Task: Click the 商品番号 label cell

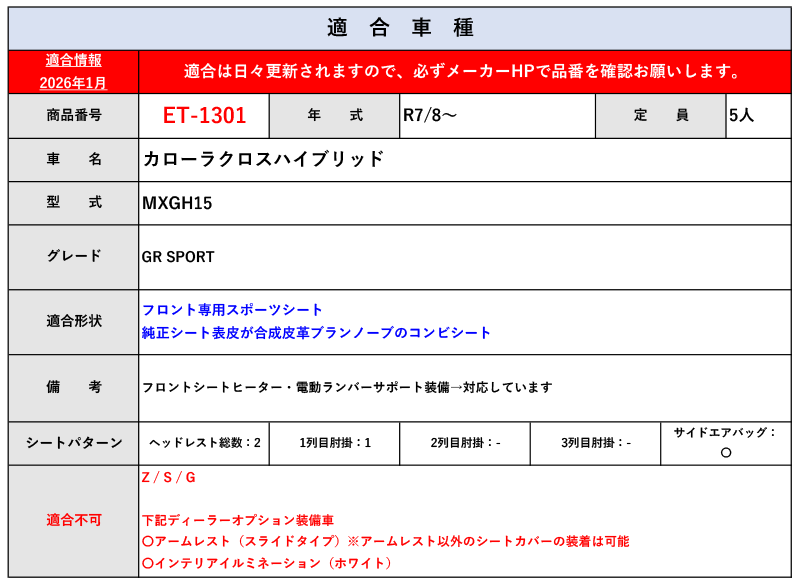Action: pos(74,115)
